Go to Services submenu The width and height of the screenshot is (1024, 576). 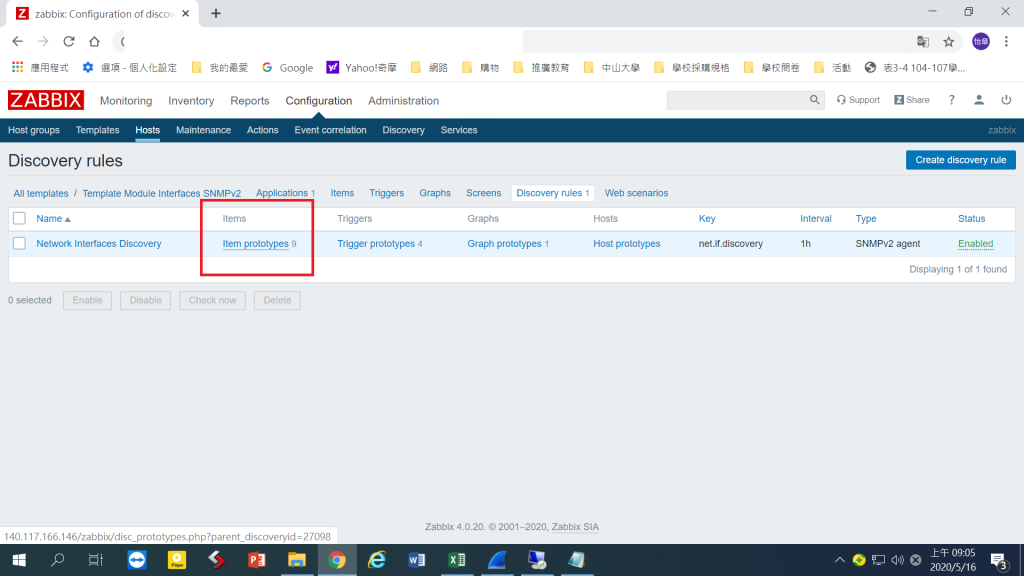pos(458,130)
